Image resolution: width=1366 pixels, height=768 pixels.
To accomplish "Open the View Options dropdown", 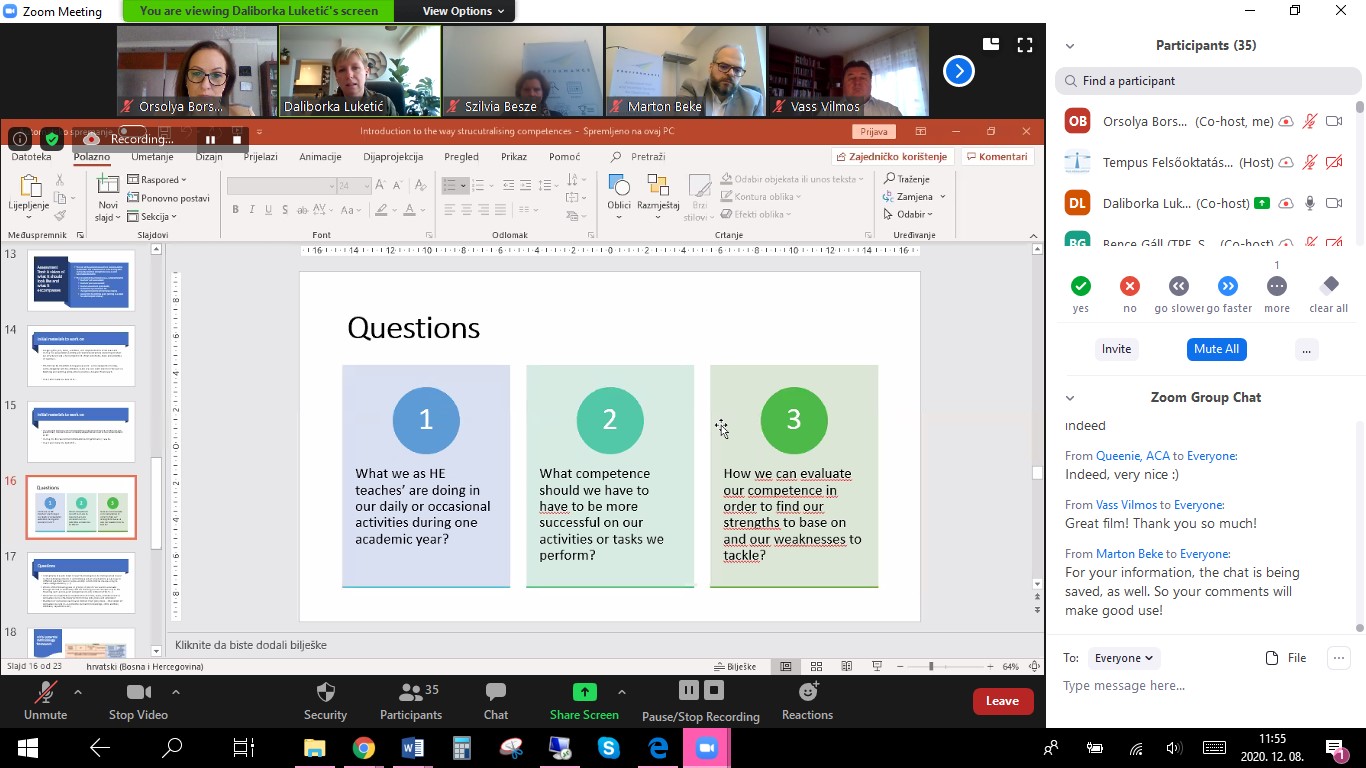I will pos(455,11).
